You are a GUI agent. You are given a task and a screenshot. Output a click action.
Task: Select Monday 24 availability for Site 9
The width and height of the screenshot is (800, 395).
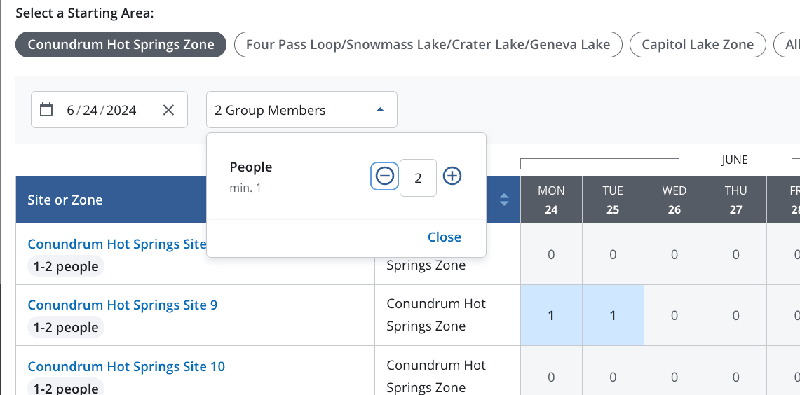(x=551, y=315)
